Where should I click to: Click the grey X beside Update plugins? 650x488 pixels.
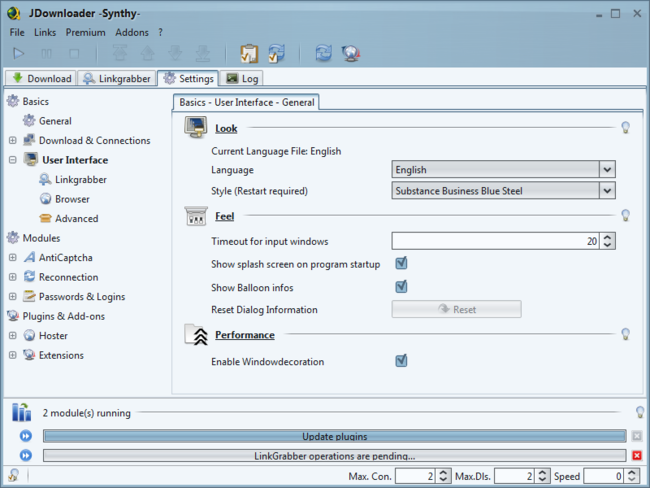pyautogui.click(x=637, y=436)
